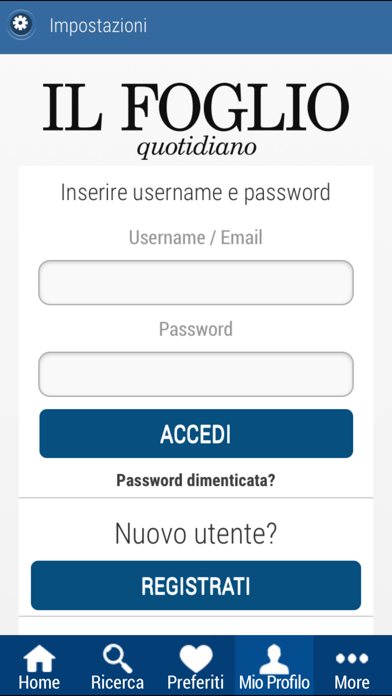The image size is (392, 696).
Task: Go to the Preferiti tab label
Action: (x=196, y=682)
